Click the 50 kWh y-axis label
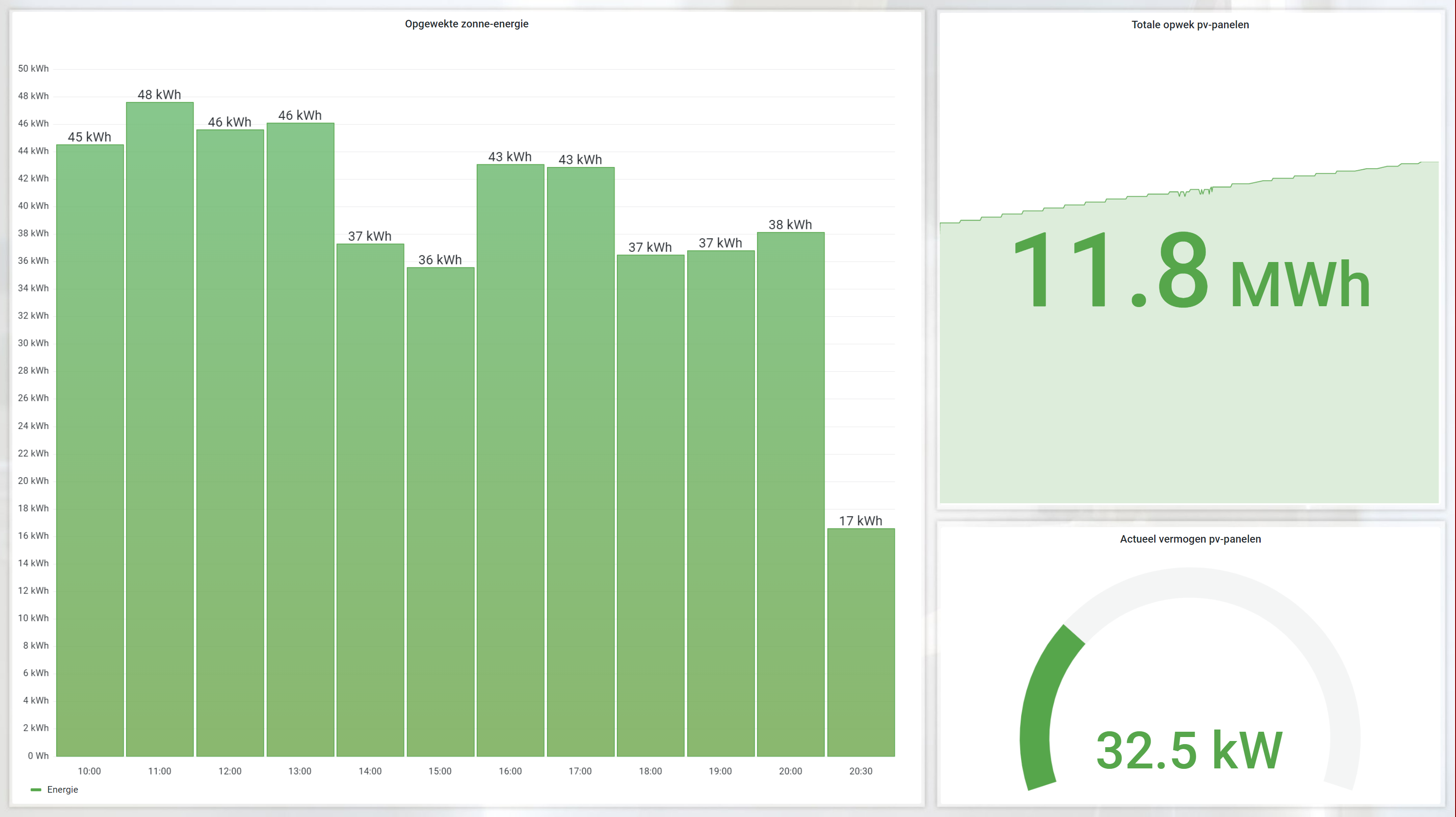The height and width of the screenshot is (817, 1456). (x=33, y=68)
